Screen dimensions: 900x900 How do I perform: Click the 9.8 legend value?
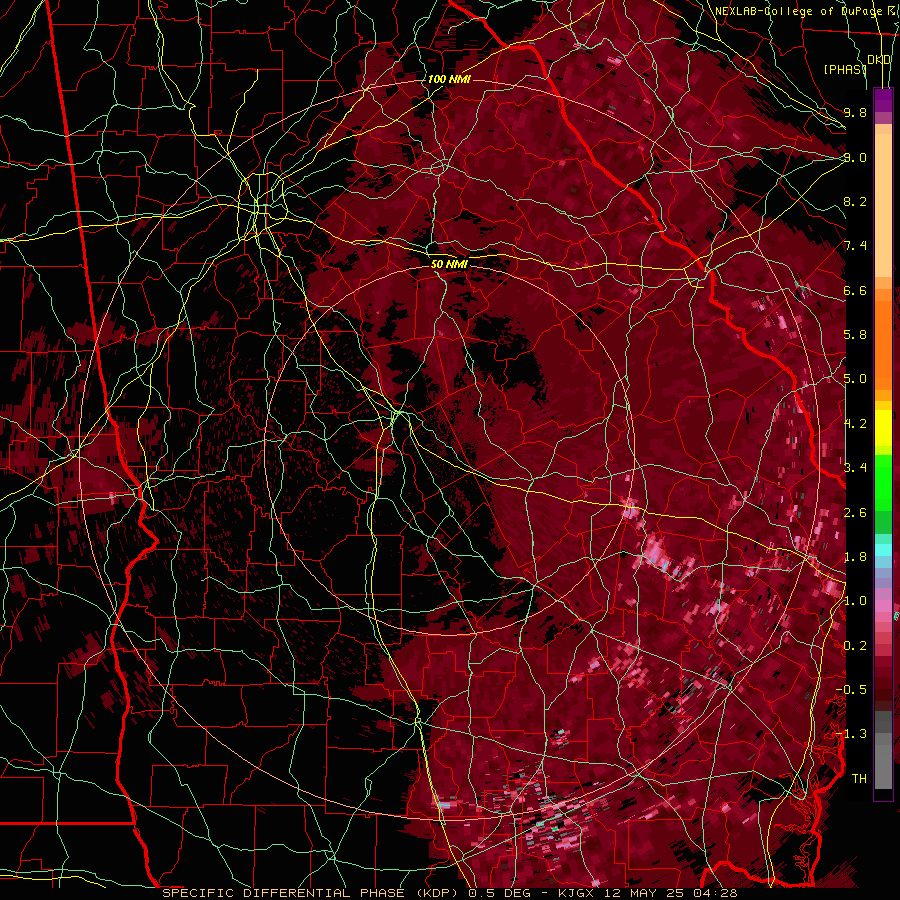855,112
